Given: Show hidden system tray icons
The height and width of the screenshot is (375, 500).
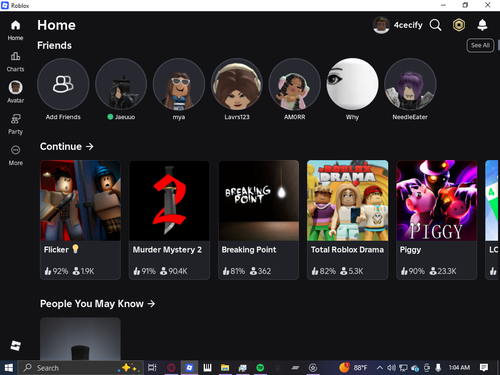Looking at the screenshot, I should tap(379, 368).
